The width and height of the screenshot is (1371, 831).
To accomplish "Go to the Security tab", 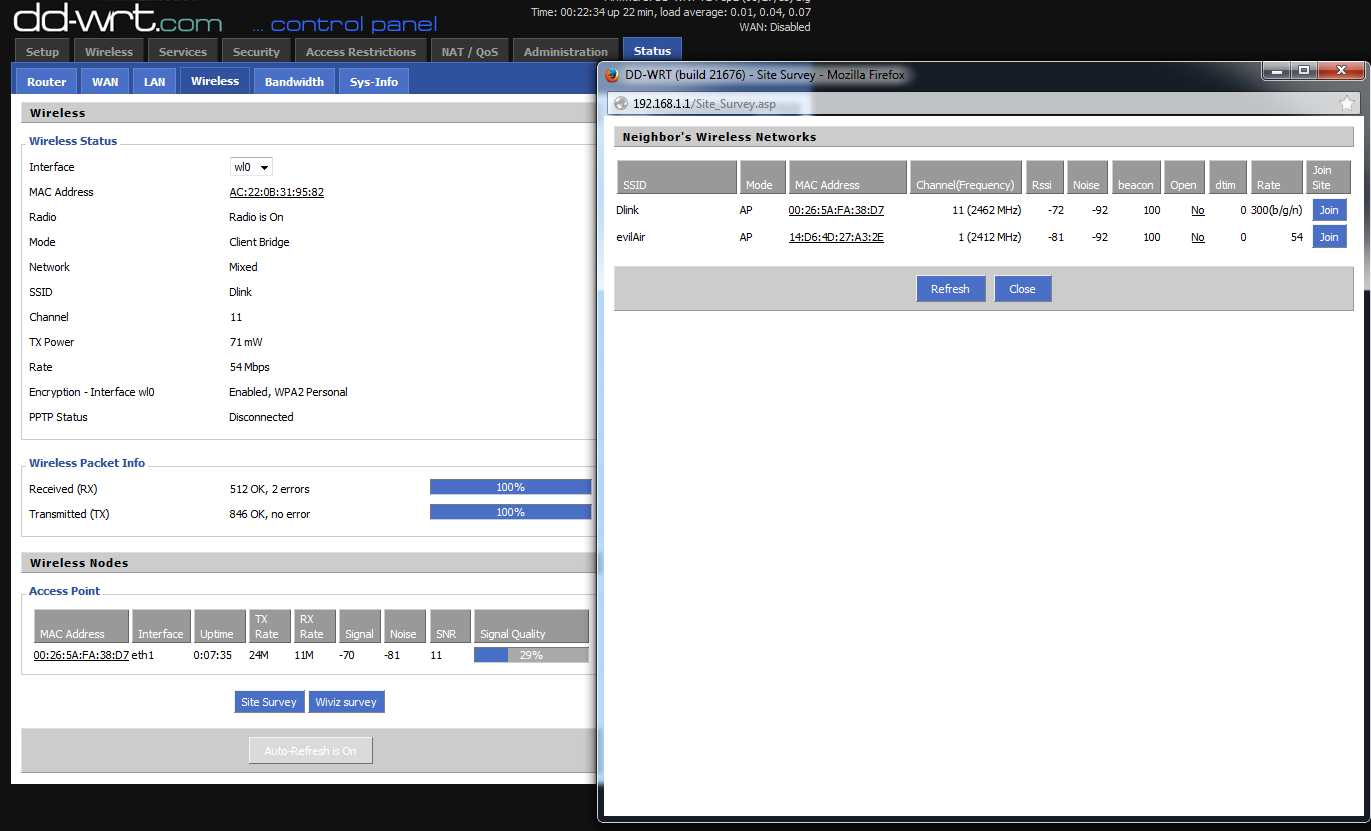I will tap(257, 52).
